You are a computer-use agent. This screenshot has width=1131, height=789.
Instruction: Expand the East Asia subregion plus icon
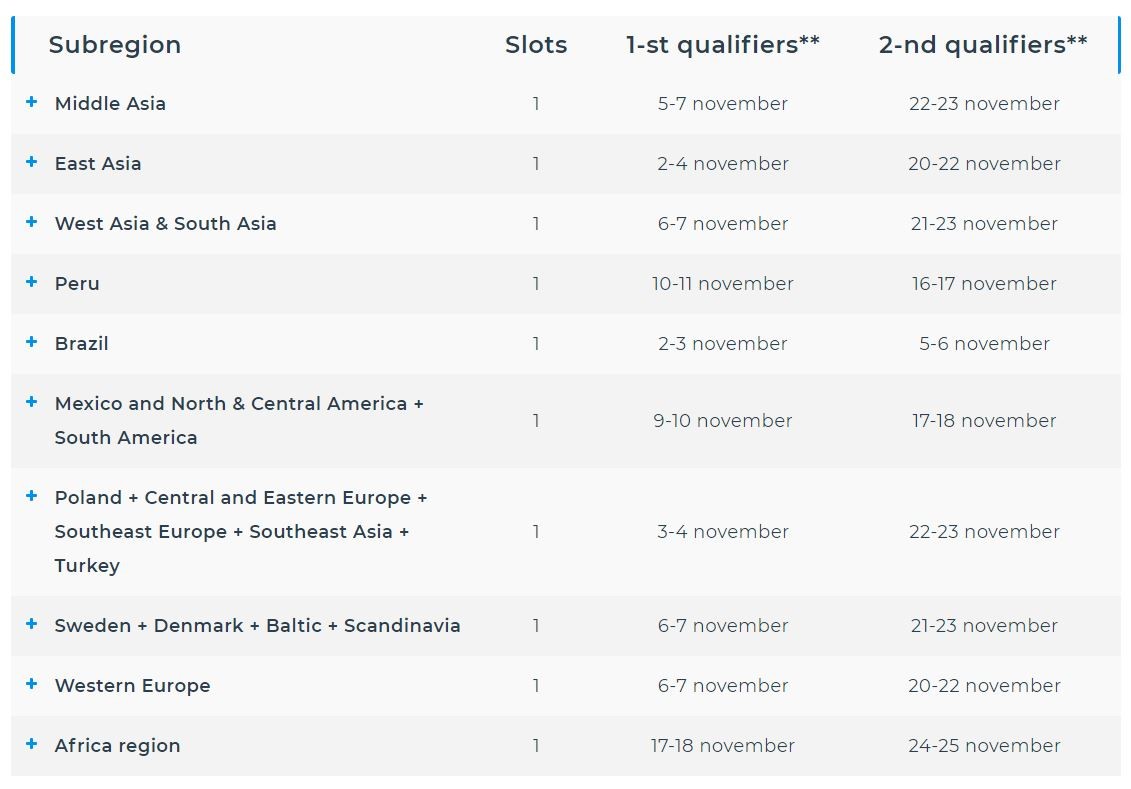coord(32,162)
